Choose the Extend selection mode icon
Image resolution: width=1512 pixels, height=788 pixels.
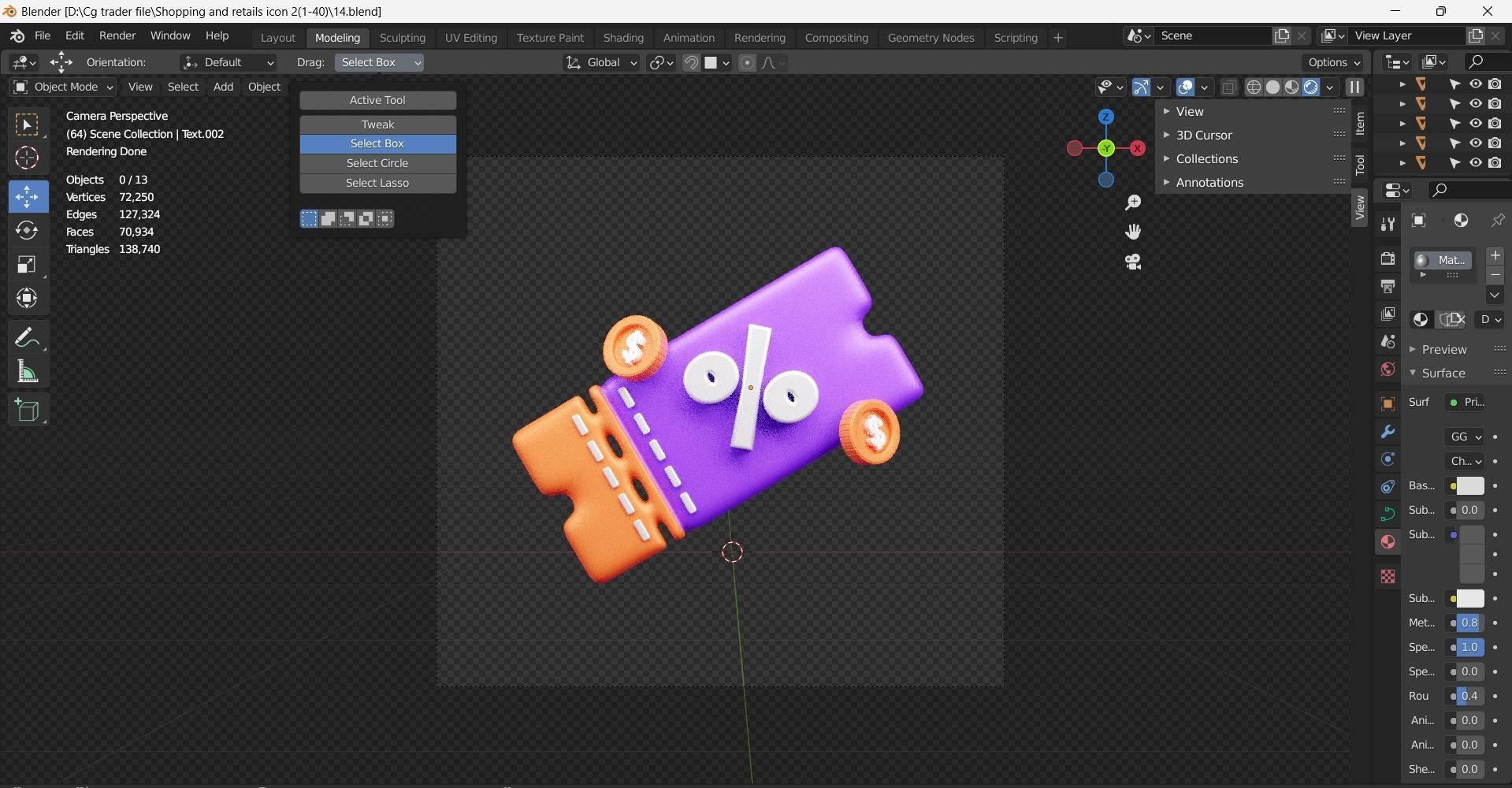[x=328, y=219]
